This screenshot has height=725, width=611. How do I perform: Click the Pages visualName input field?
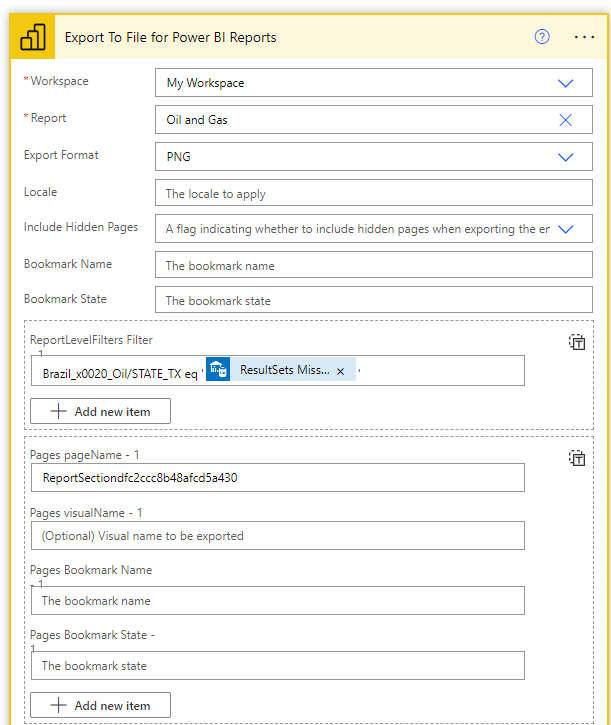pos(278,536)
